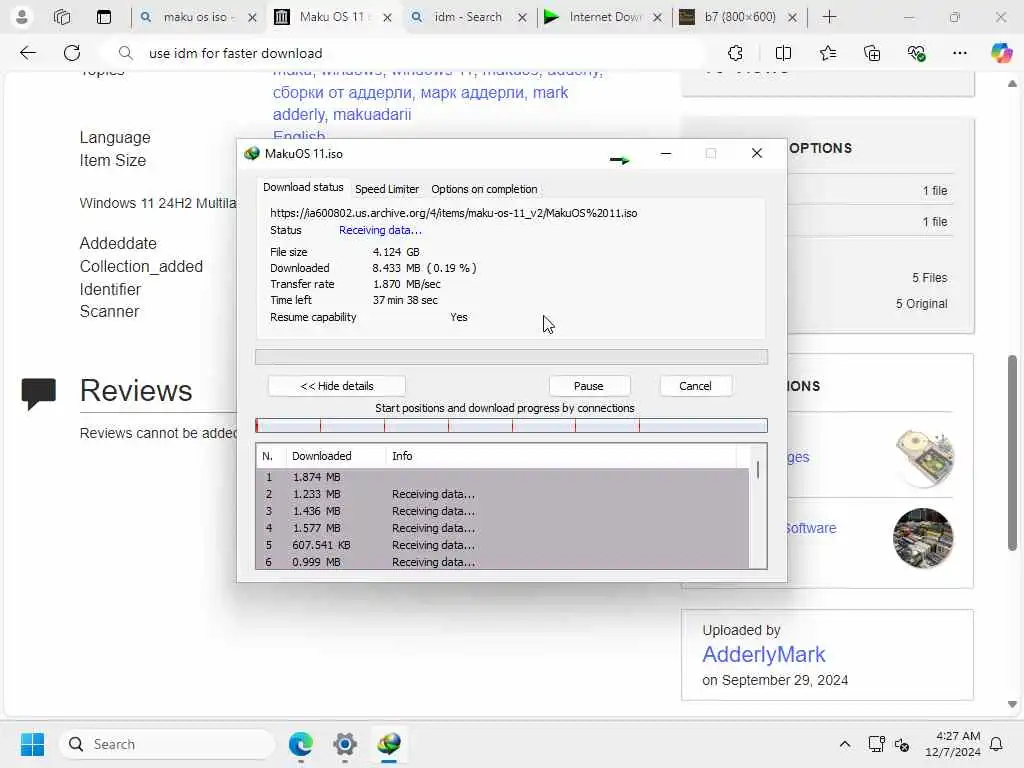The height and width of the screenshot is (768, 1024).
Task: Open a new browser tab
Action: pyautogui.click(x=829, y=17)
